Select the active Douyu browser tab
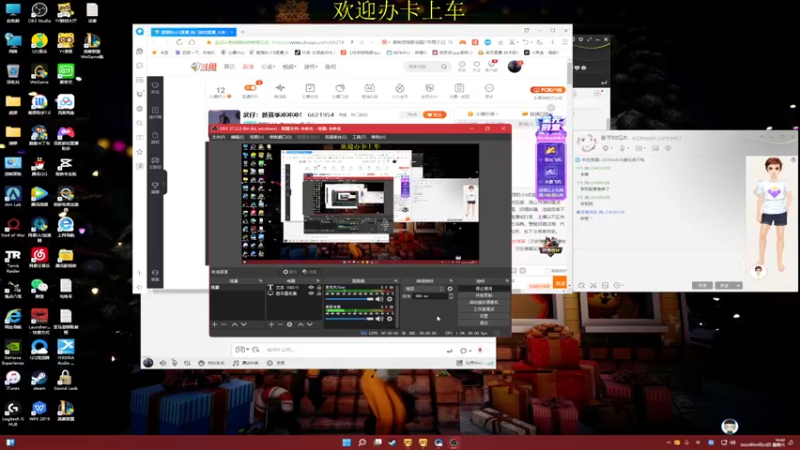Viewport: 800px width, 450px height. click(193, 32)
